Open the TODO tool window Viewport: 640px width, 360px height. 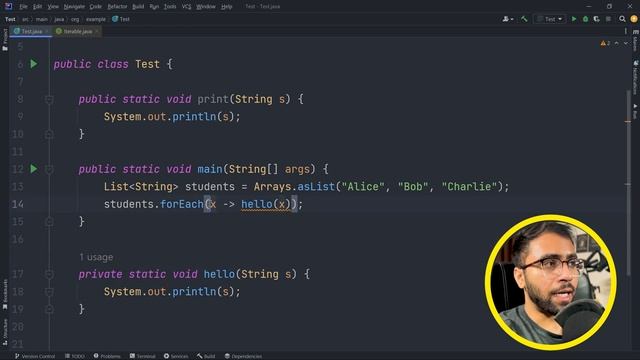(x=75, y=356)
